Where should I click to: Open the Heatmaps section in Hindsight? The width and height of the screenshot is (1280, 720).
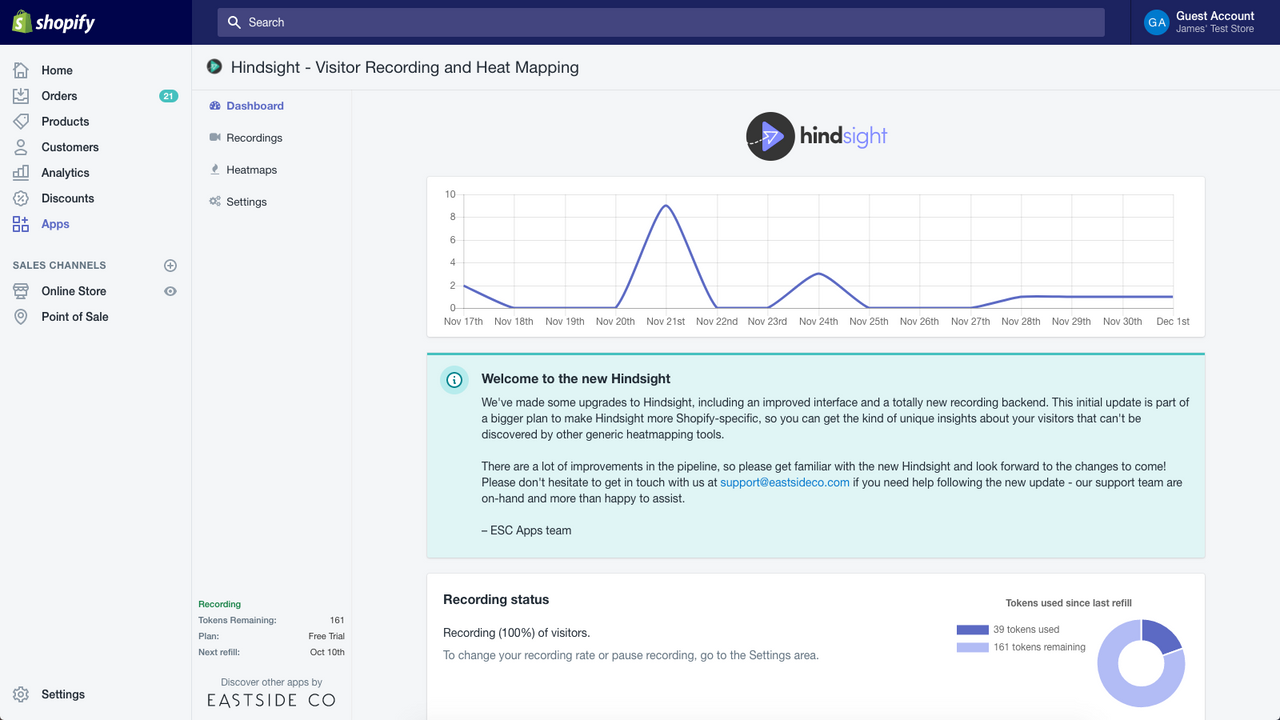point(249,169)
